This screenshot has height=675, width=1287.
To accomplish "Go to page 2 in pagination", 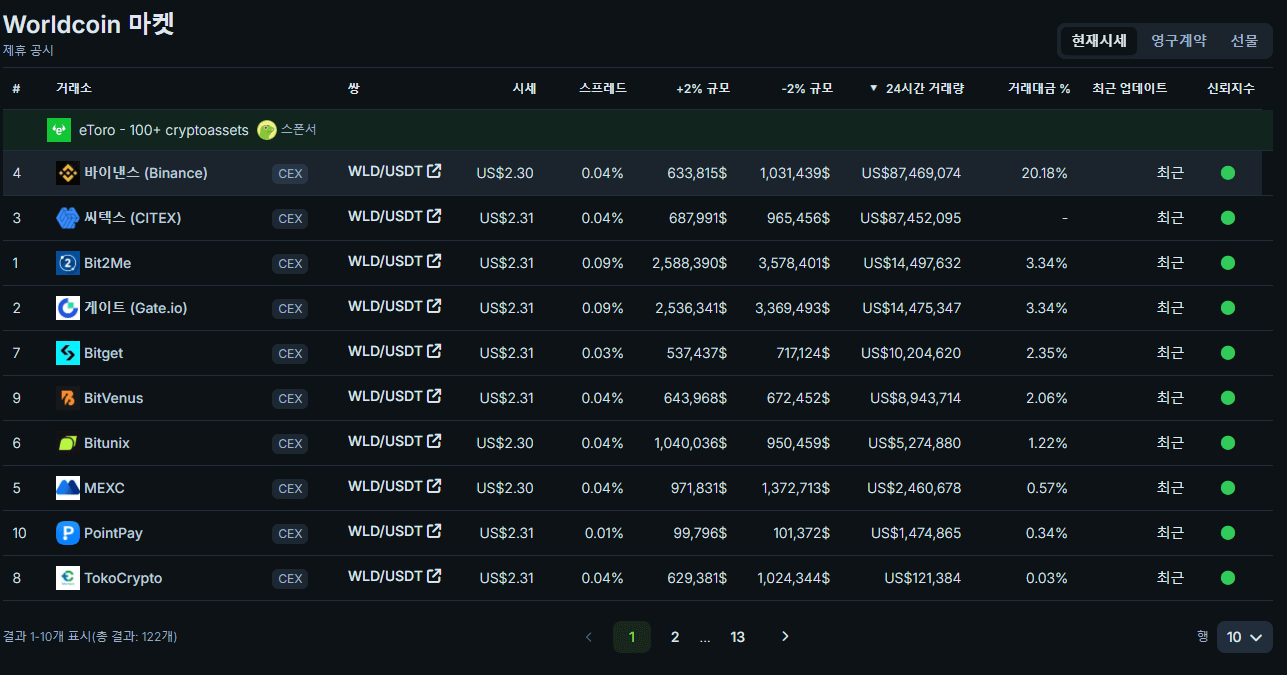I will (x=675, y=637).
